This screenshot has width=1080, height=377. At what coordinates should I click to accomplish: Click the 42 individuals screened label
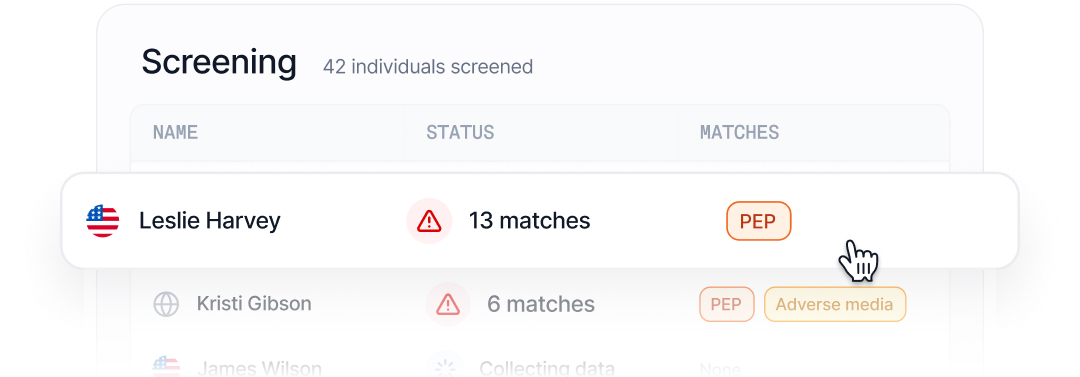point(428,67)
